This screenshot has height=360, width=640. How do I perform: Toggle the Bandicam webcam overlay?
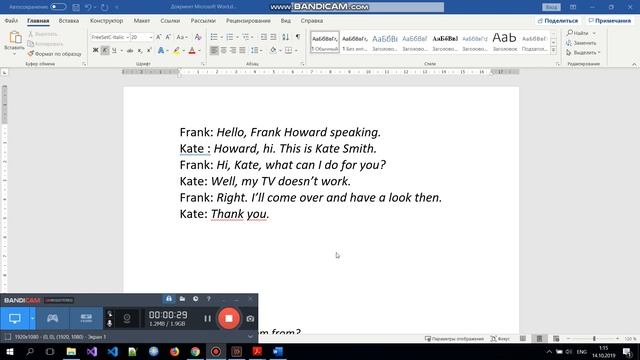[127, 318]
